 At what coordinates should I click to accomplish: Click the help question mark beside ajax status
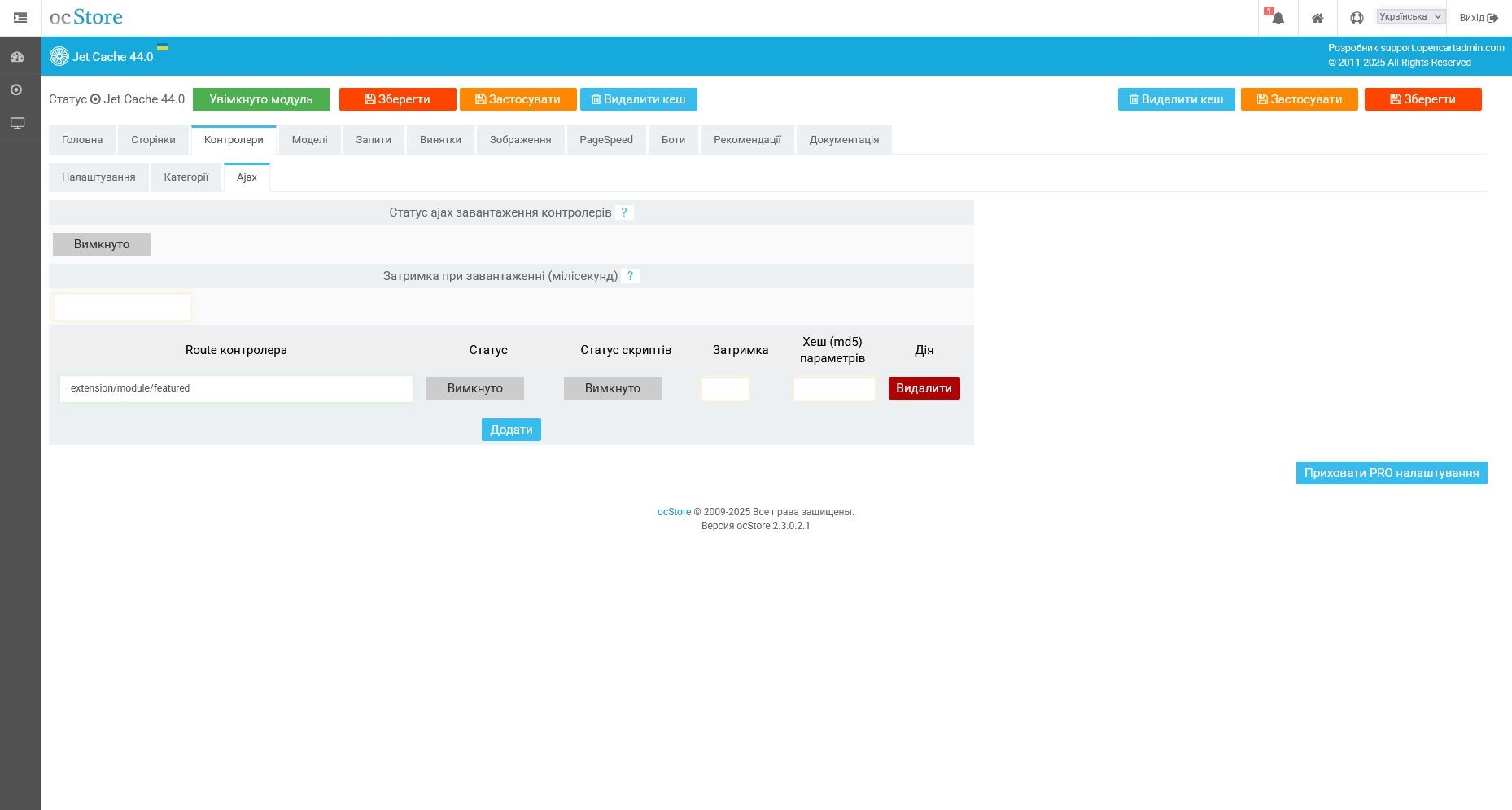(624, 212)
